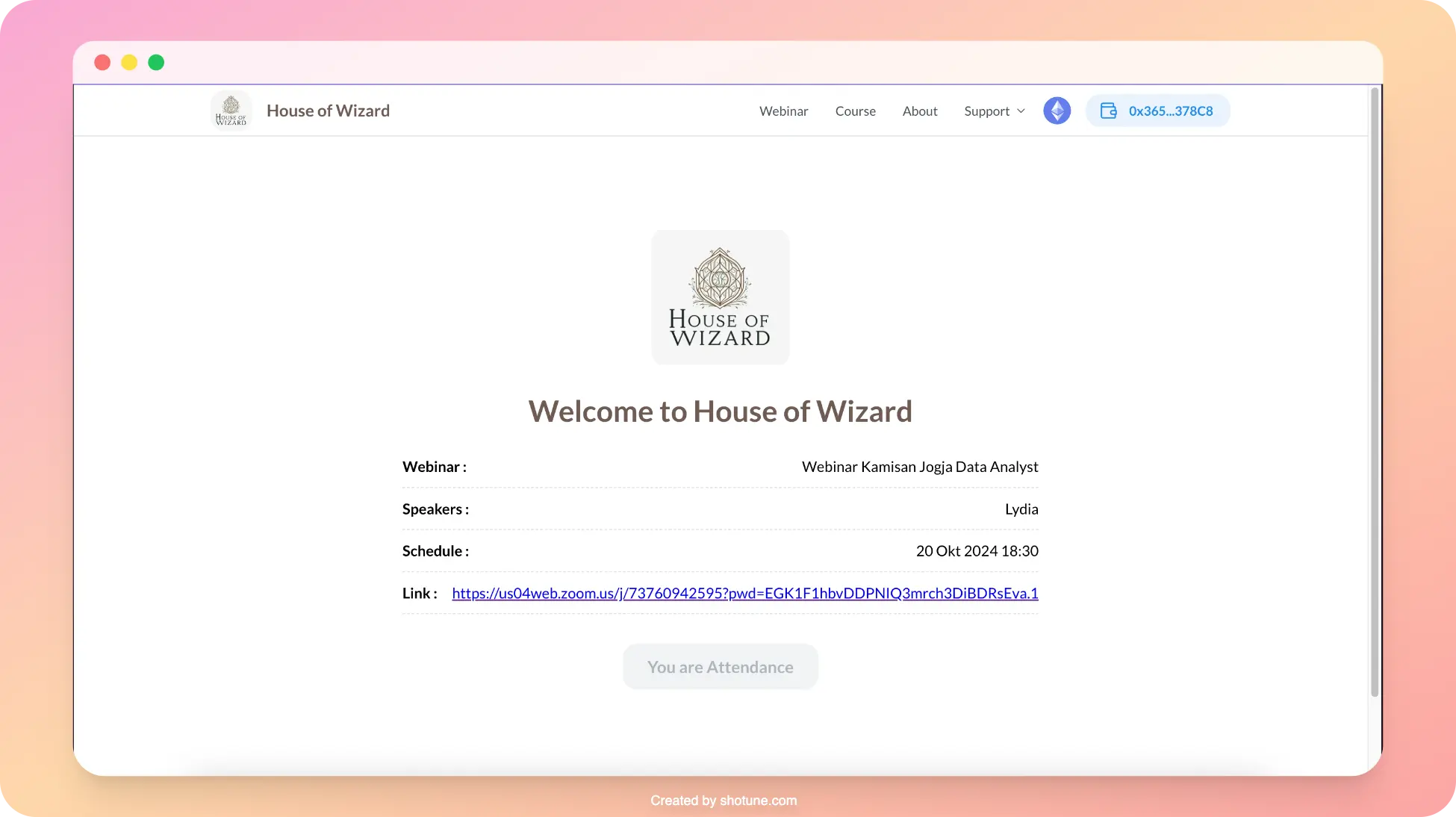Click the Speakers : label

pyautogui.click(x=435, y=509)
